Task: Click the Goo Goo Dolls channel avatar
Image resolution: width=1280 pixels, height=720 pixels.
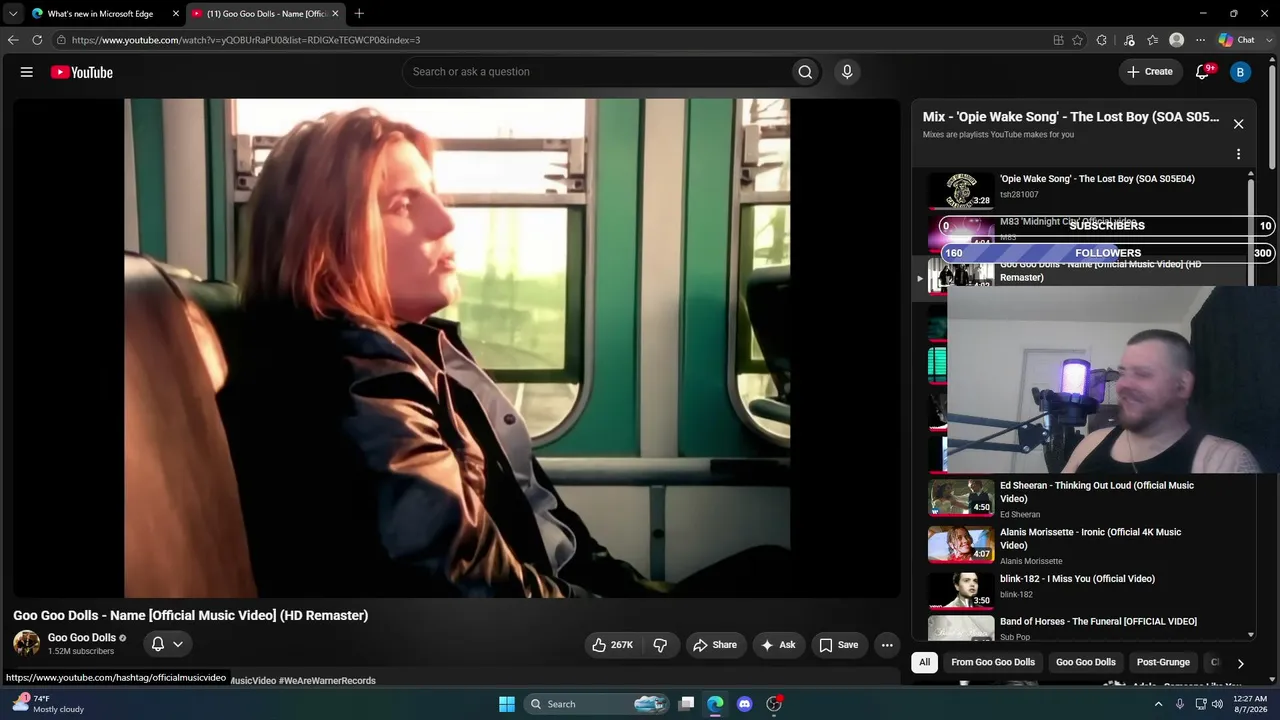Action: pos(27,643)
